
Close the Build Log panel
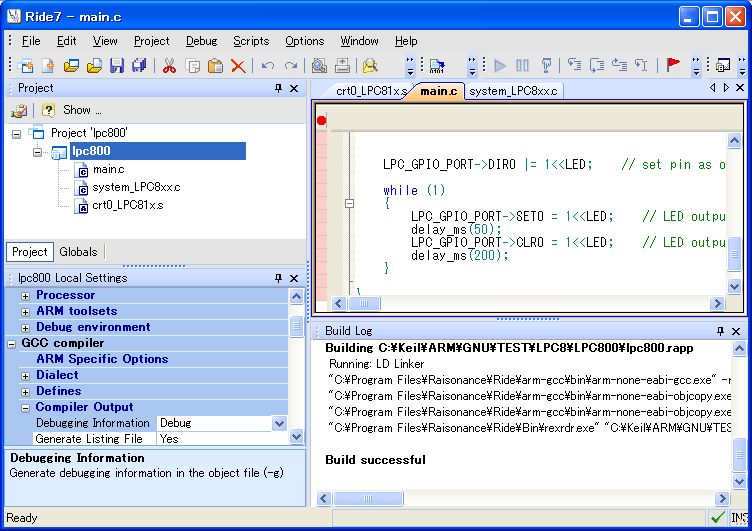coord(736,331)
